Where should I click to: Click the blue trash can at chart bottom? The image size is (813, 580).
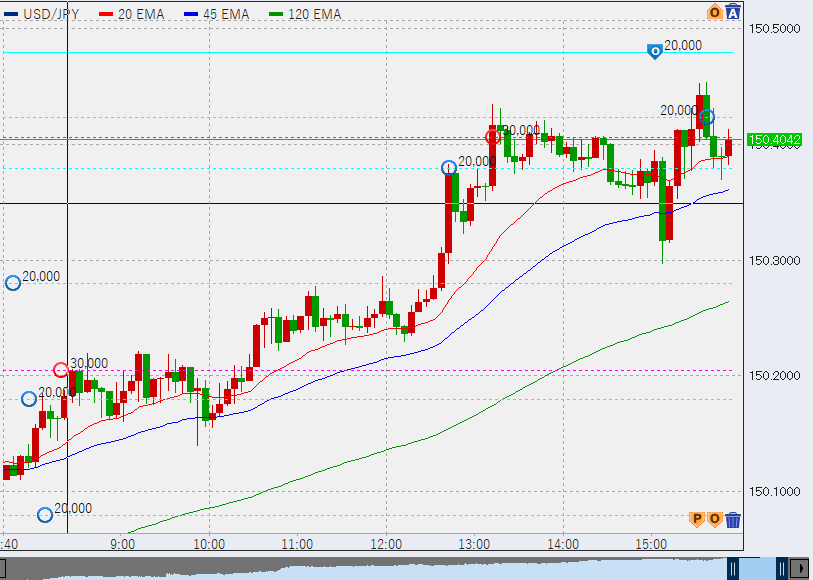733,519
